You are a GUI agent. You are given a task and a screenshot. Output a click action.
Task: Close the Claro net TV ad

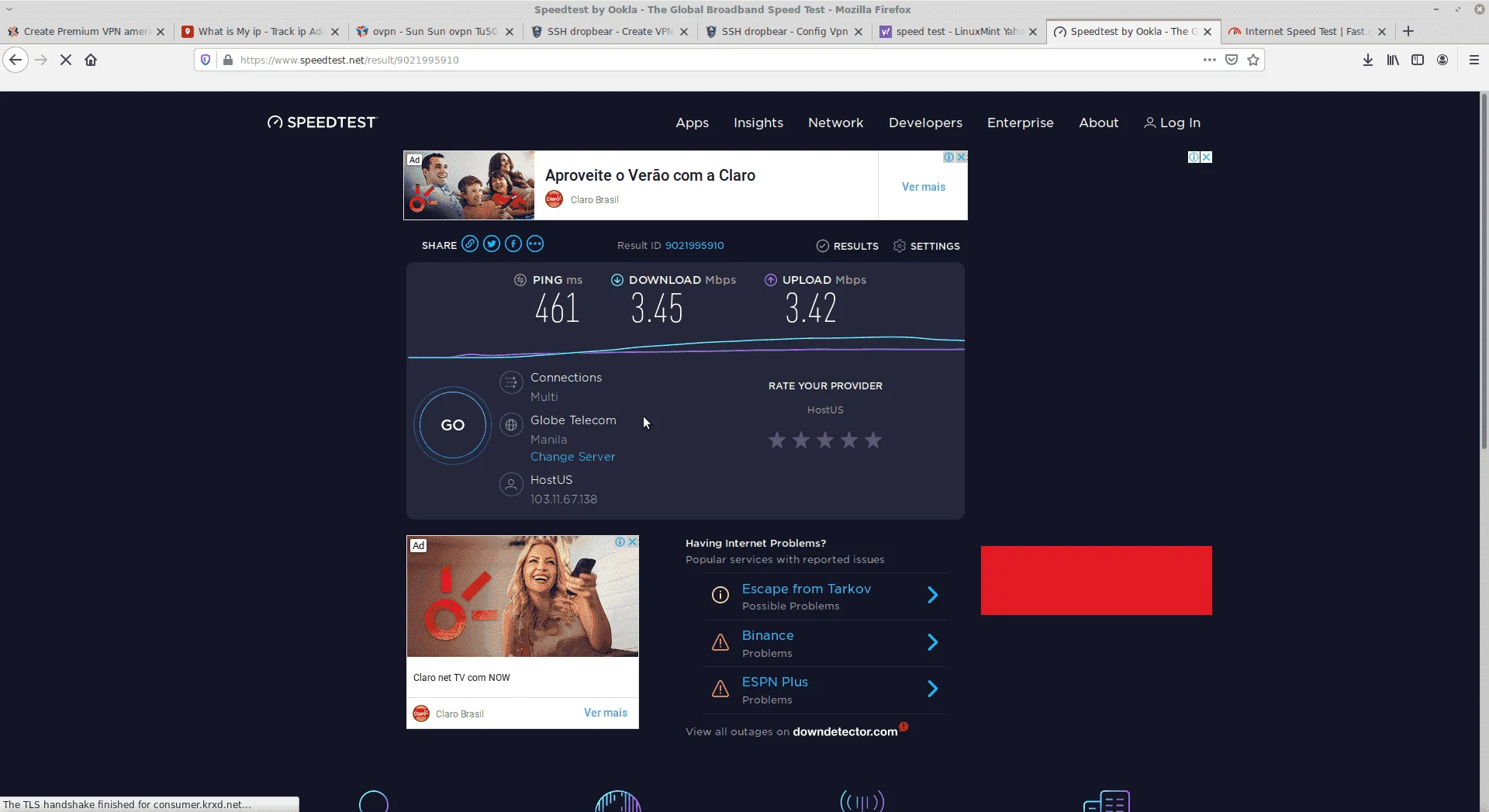[633, 541]
